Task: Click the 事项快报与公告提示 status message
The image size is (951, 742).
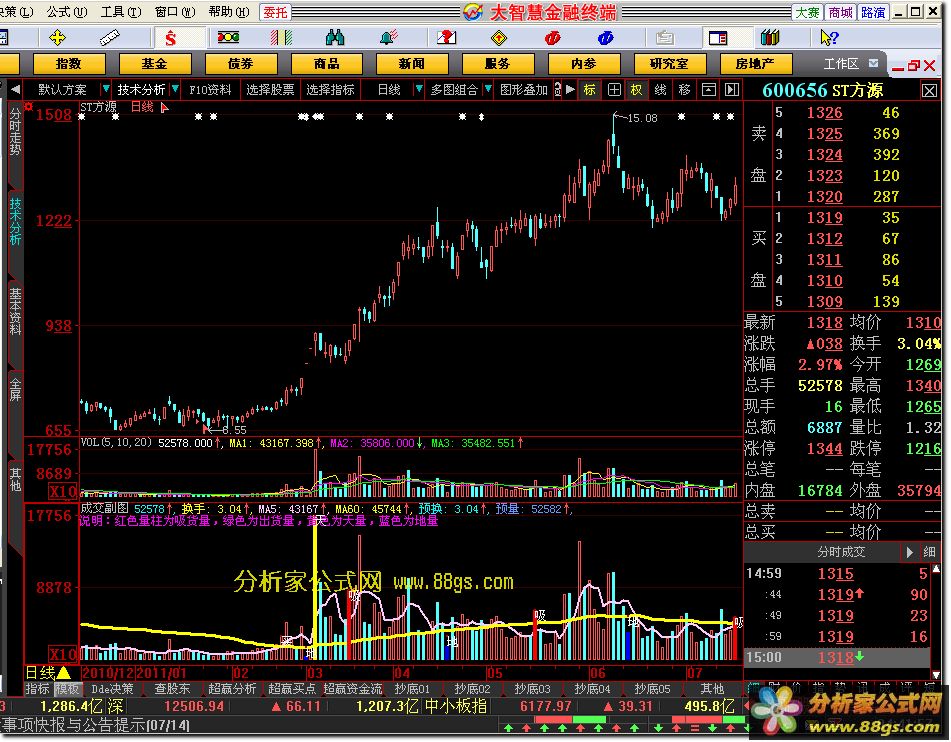Action: click(x=95, y=725)
